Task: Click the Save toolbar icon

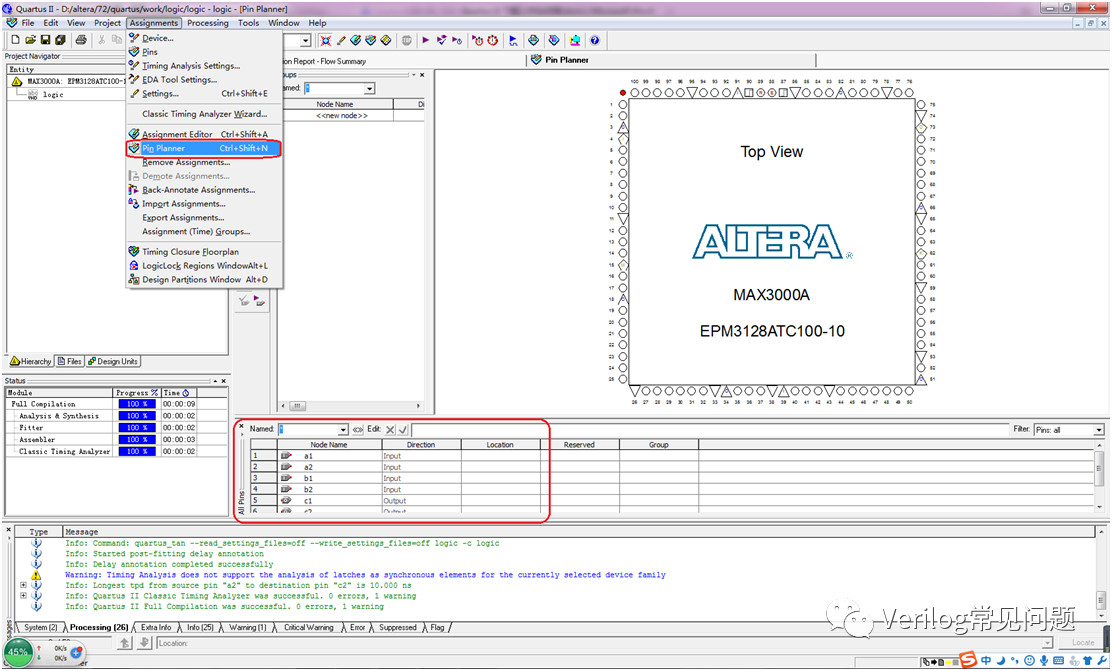Action: (x=45, y=40)
